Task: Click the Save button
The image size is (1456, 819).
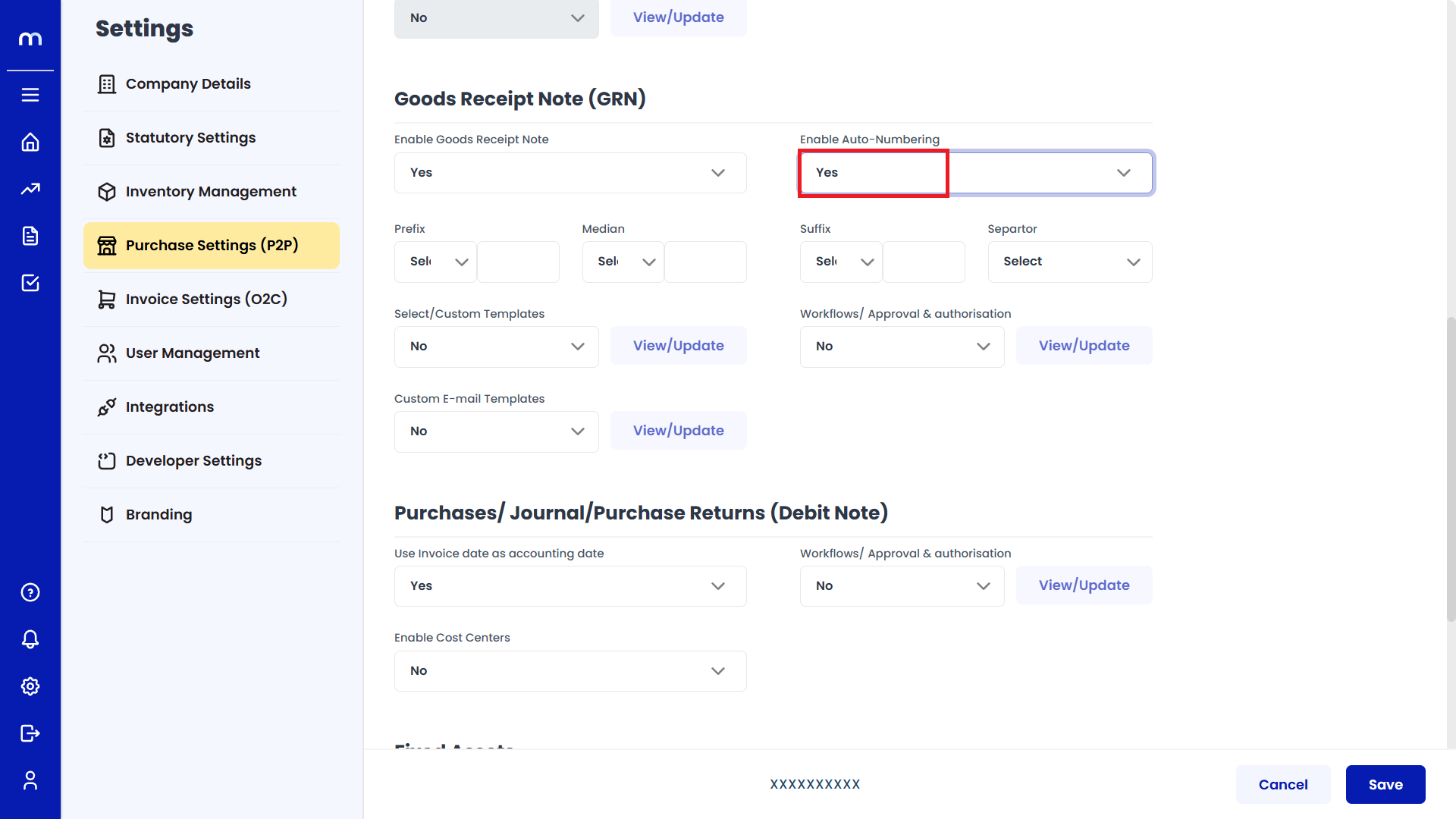Action: (x=1385, y=785)
